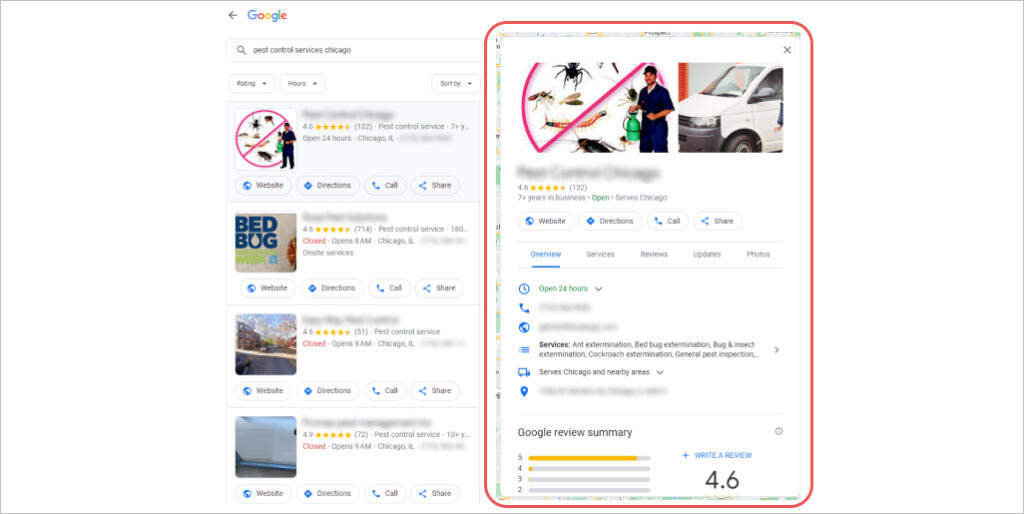
Task: Switch to the Services tab
Action: pyautogui.click(x=600, y=255)
